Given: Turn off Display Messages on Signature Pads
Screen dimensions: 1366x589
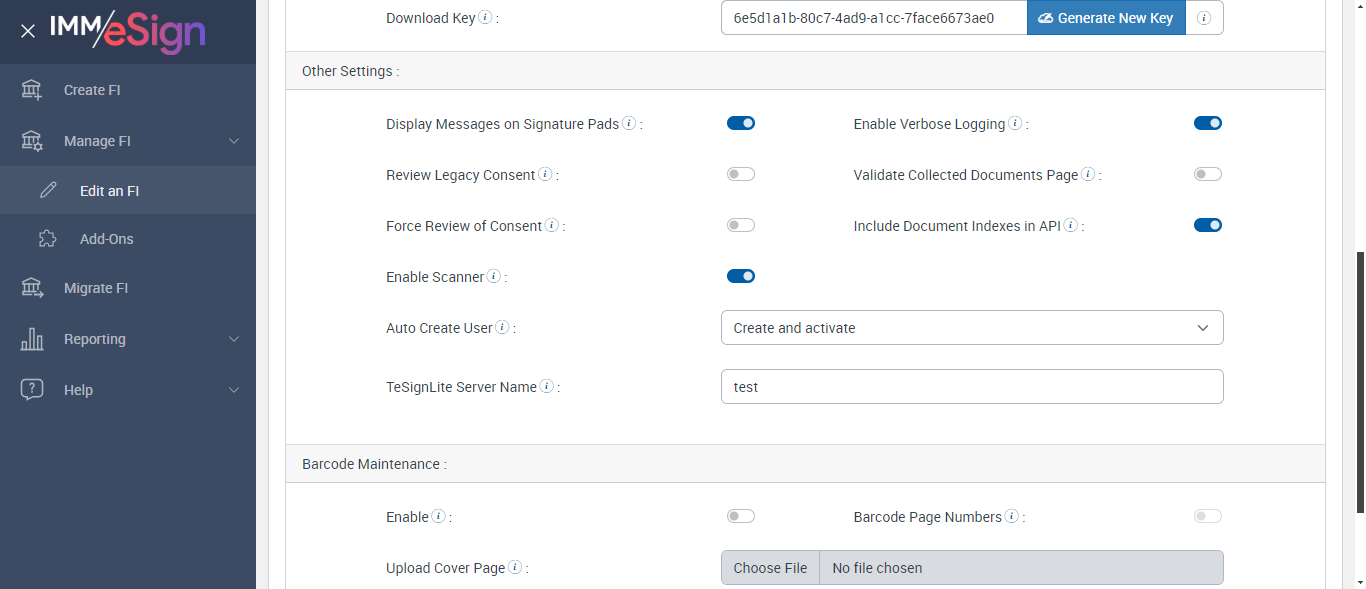Looking at the screenshot, I should (x=741, y=123).
